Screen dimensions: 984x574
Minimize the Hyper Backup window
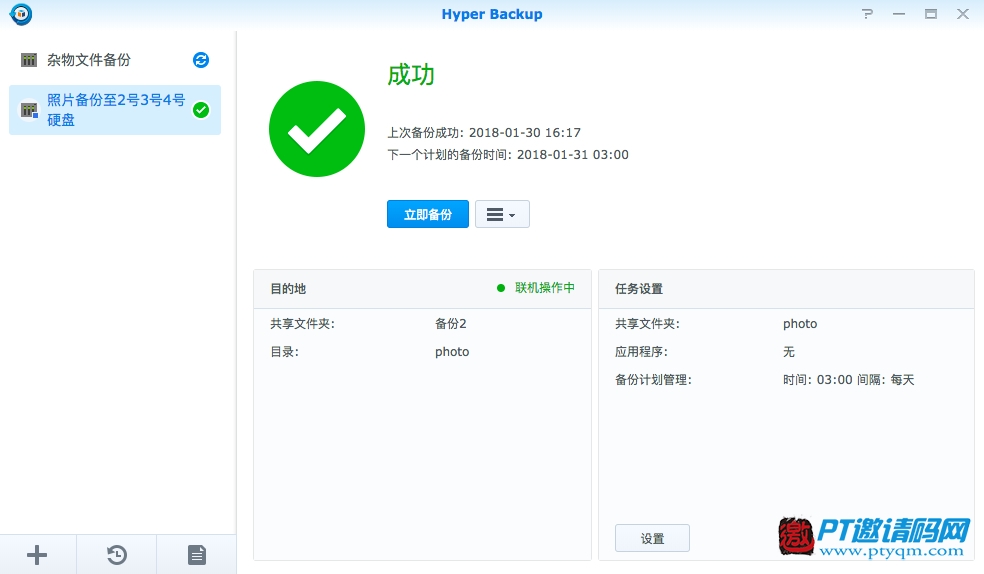point(899,14)
